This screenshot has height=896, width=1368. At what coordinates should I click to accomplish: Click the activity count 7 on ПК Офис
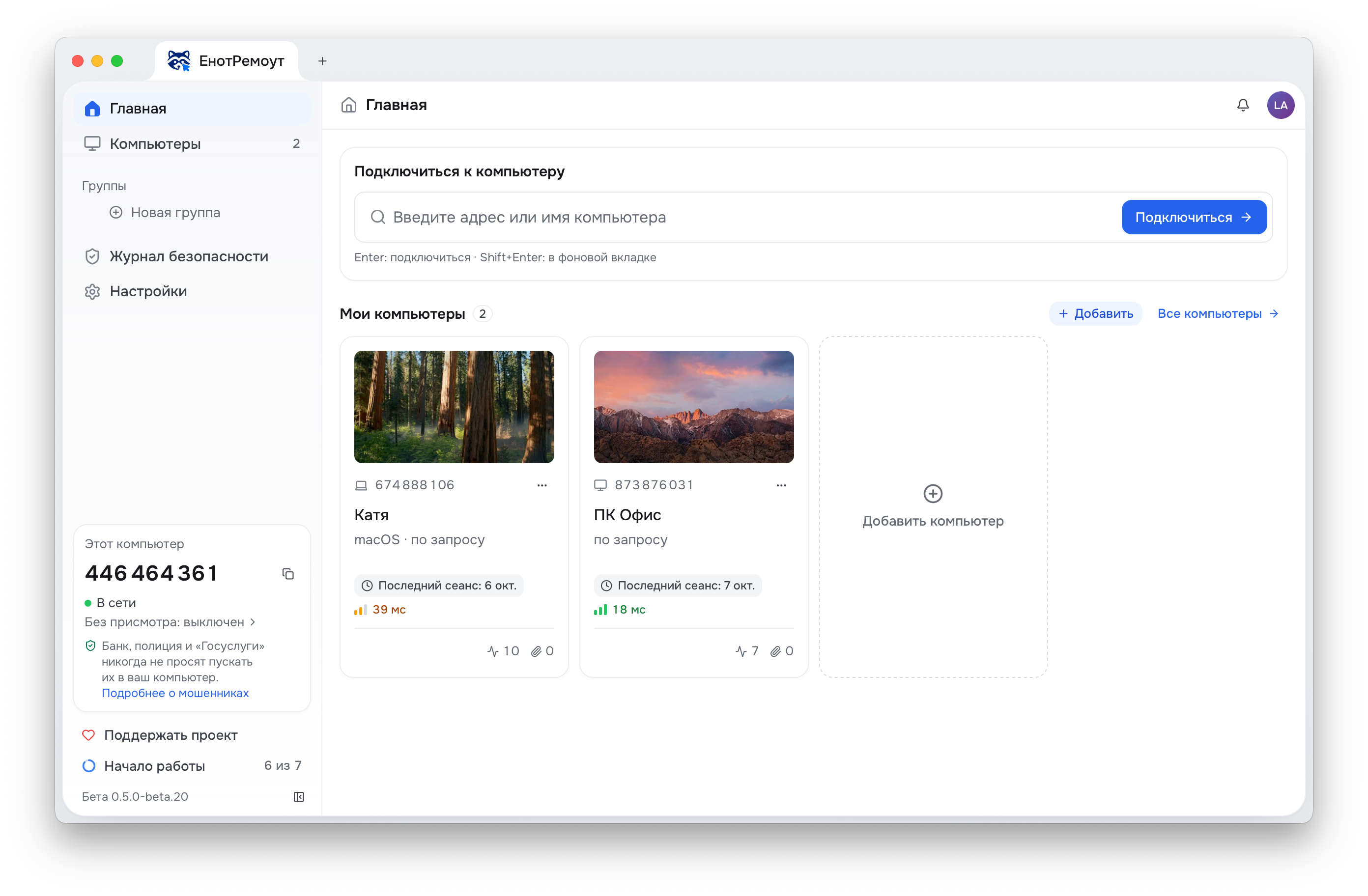[x=747, y=650]
